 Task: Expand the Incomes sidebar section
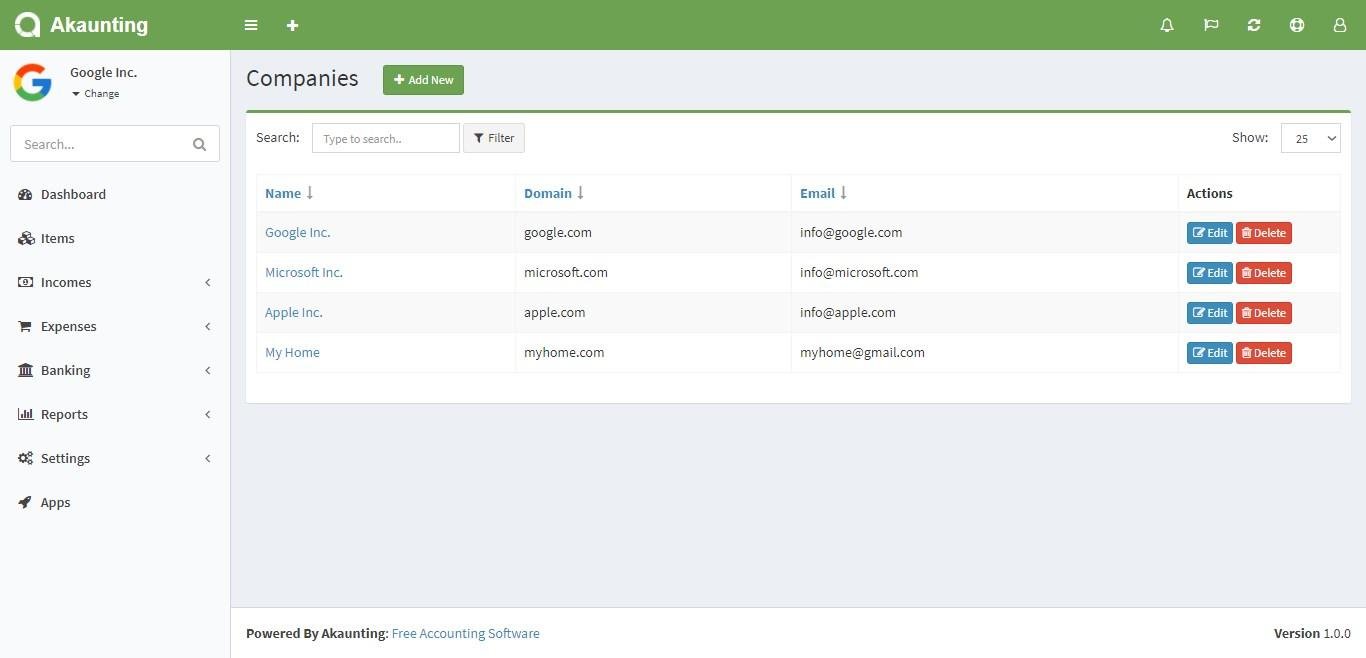point(65,282)
